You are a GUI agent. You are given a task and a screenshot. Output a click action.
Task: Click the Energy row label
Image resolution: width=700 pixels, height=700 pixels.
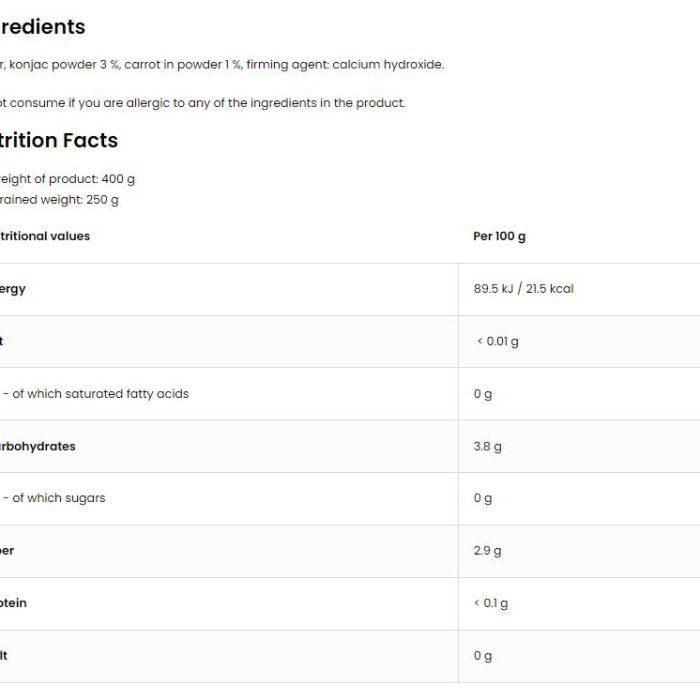(x=12, y=289)
